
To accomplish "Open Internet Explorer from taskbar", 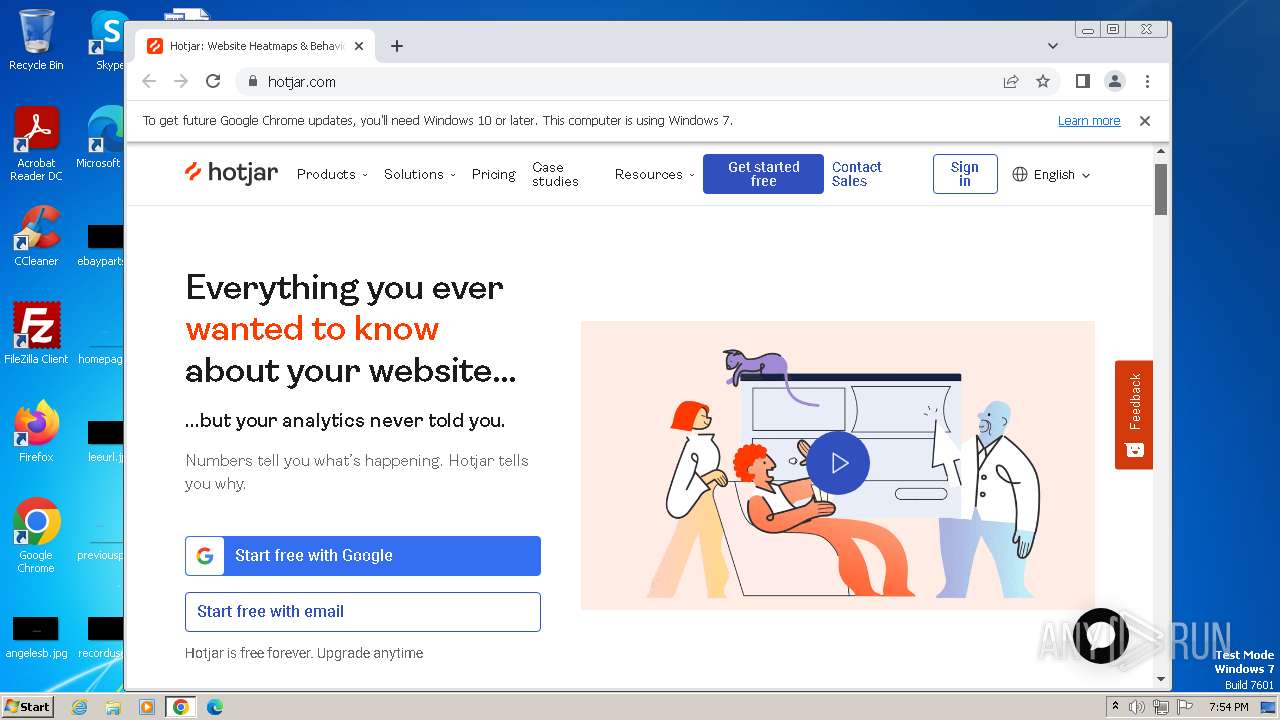I will point(80,707).
